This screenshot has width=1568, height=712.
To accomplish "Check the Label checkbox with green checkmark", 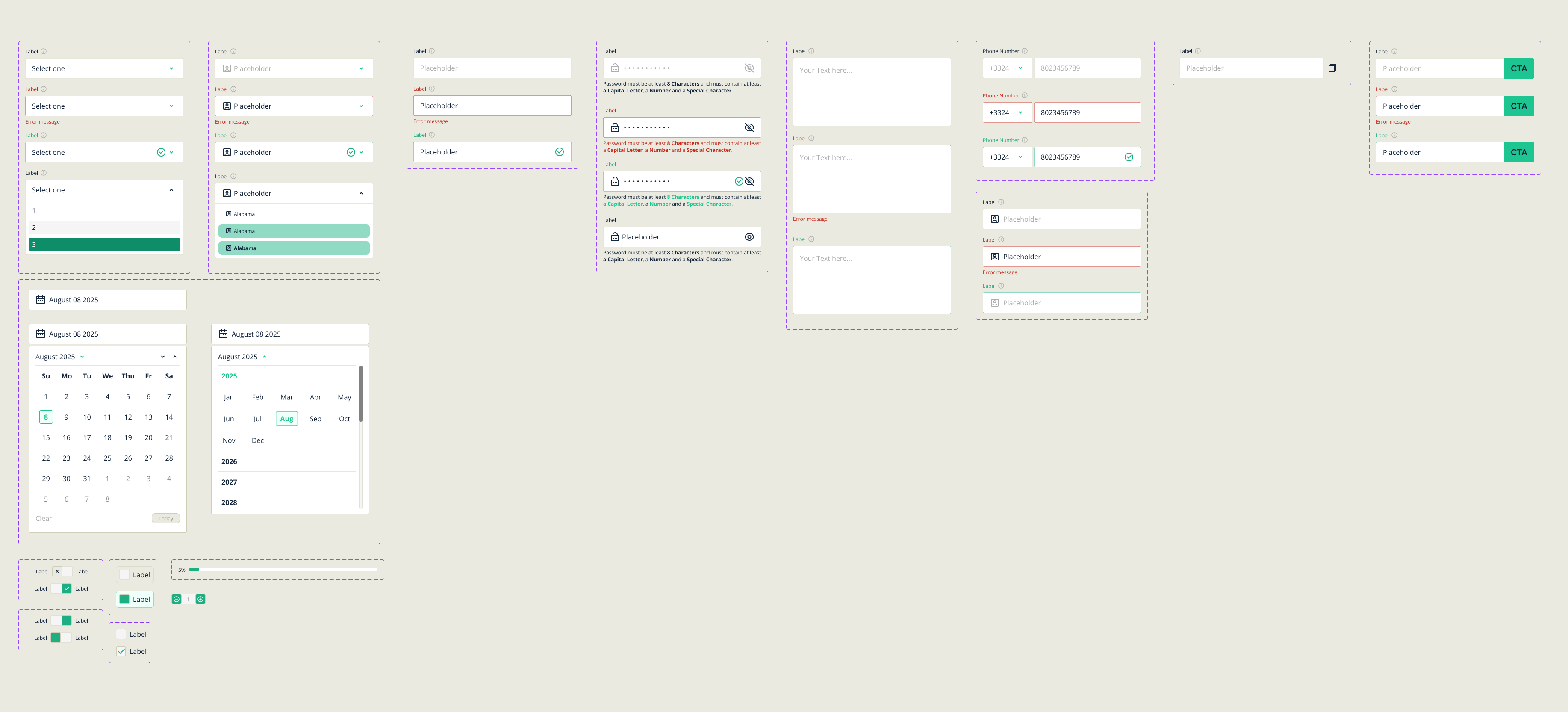I will pos(122,651).
